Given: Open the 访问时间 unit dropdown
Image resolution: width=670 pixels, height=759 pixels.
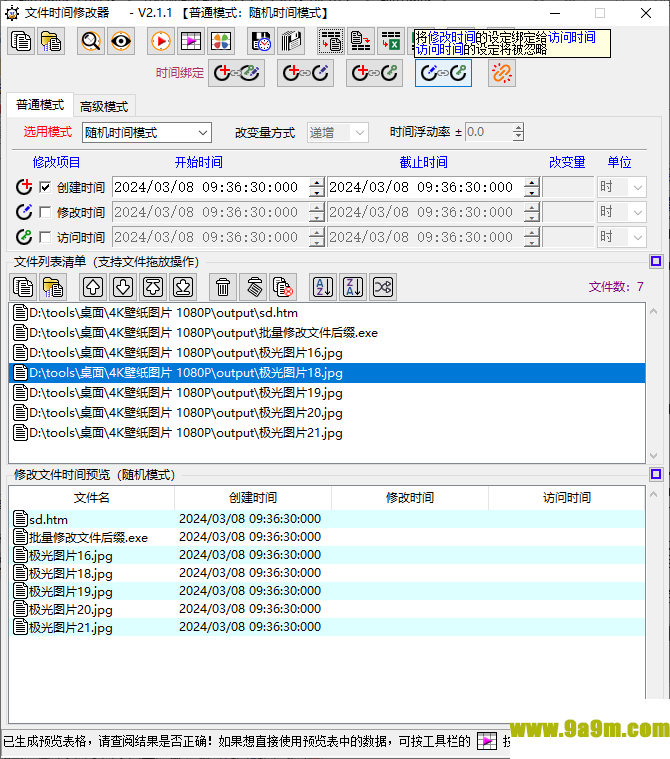Looking at the screenshot, I should [622, 237].
